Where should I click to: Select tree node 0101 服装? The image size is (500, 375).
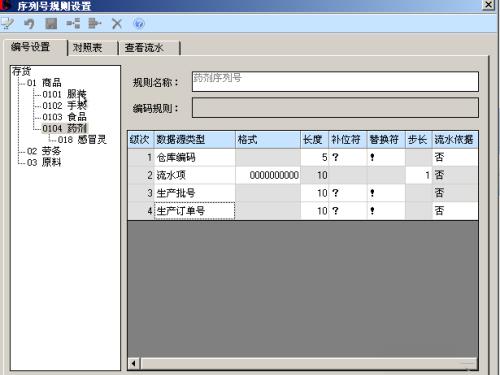pyautogui.click(x=64, y=94)
